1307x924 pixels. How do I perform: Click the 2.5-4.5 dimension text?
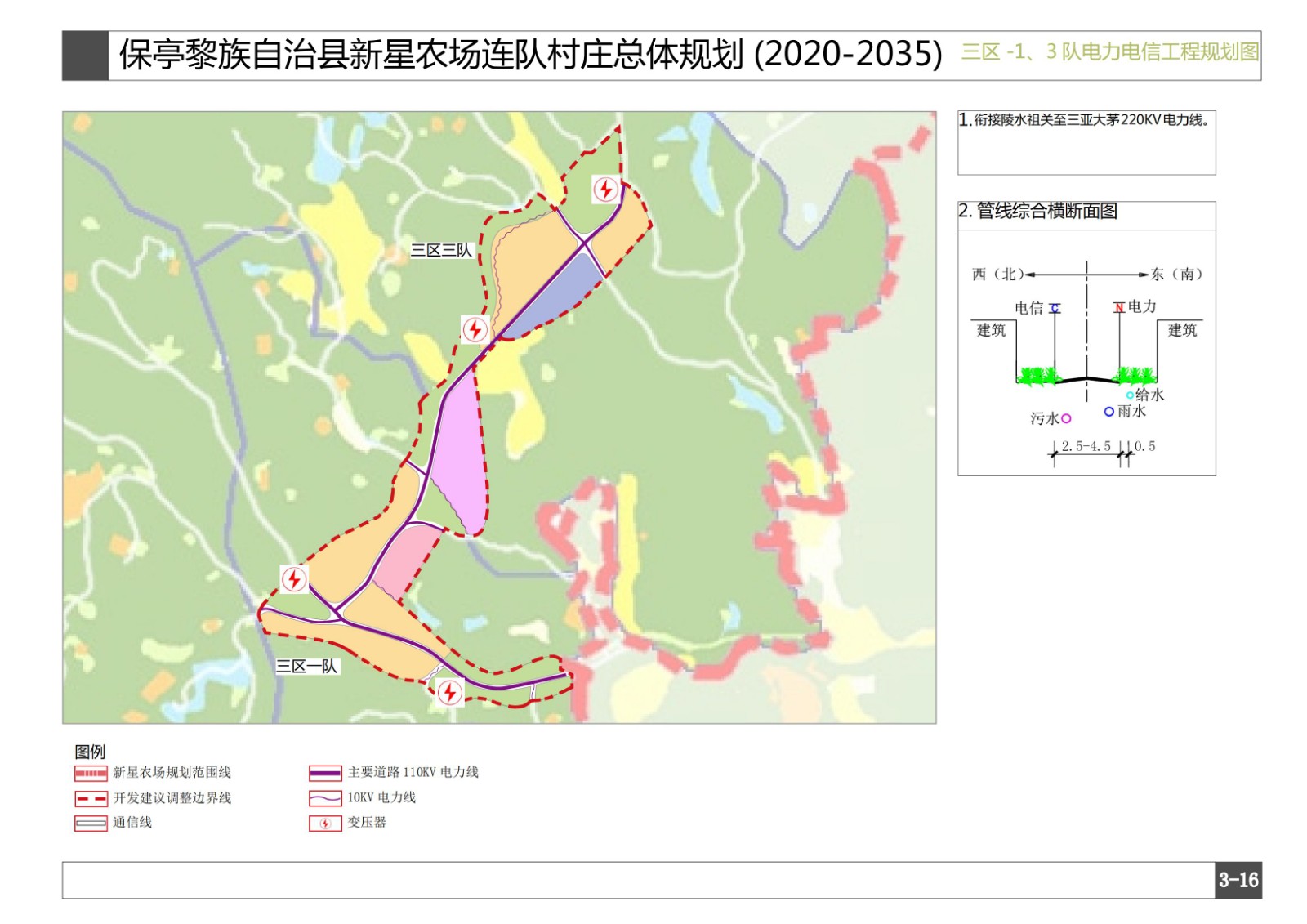[x=1086, y=446]
